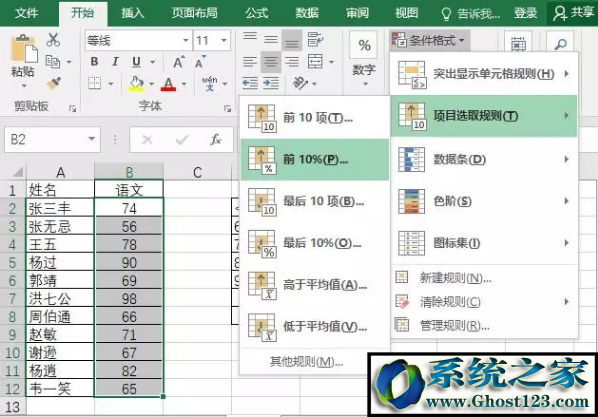Open 管理规则(R) option
This screenshot has height=417, width=598.
(455, 325)
